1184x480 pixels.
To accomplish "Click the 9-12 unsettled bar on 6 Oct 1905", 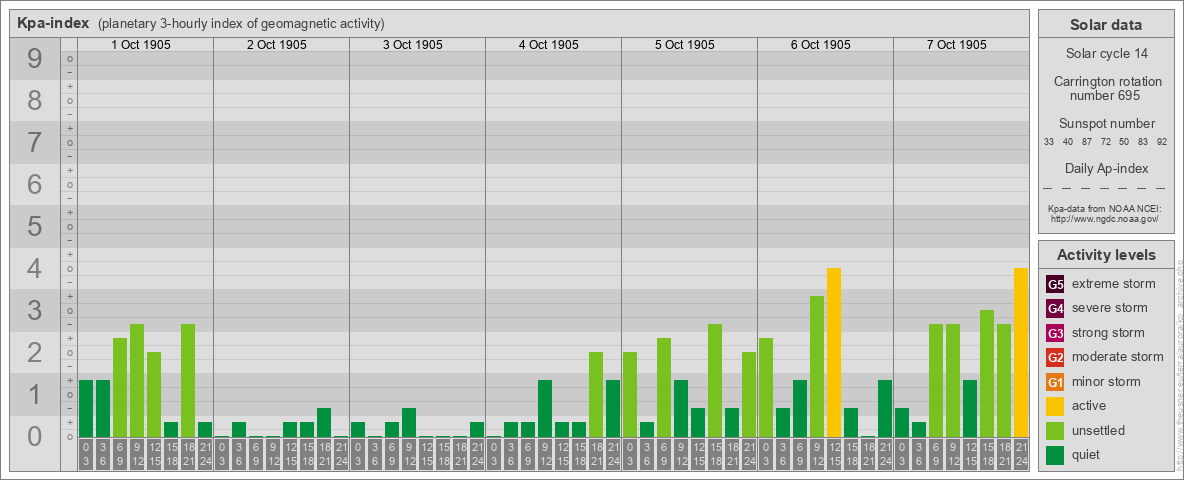I will pos(816,367).
